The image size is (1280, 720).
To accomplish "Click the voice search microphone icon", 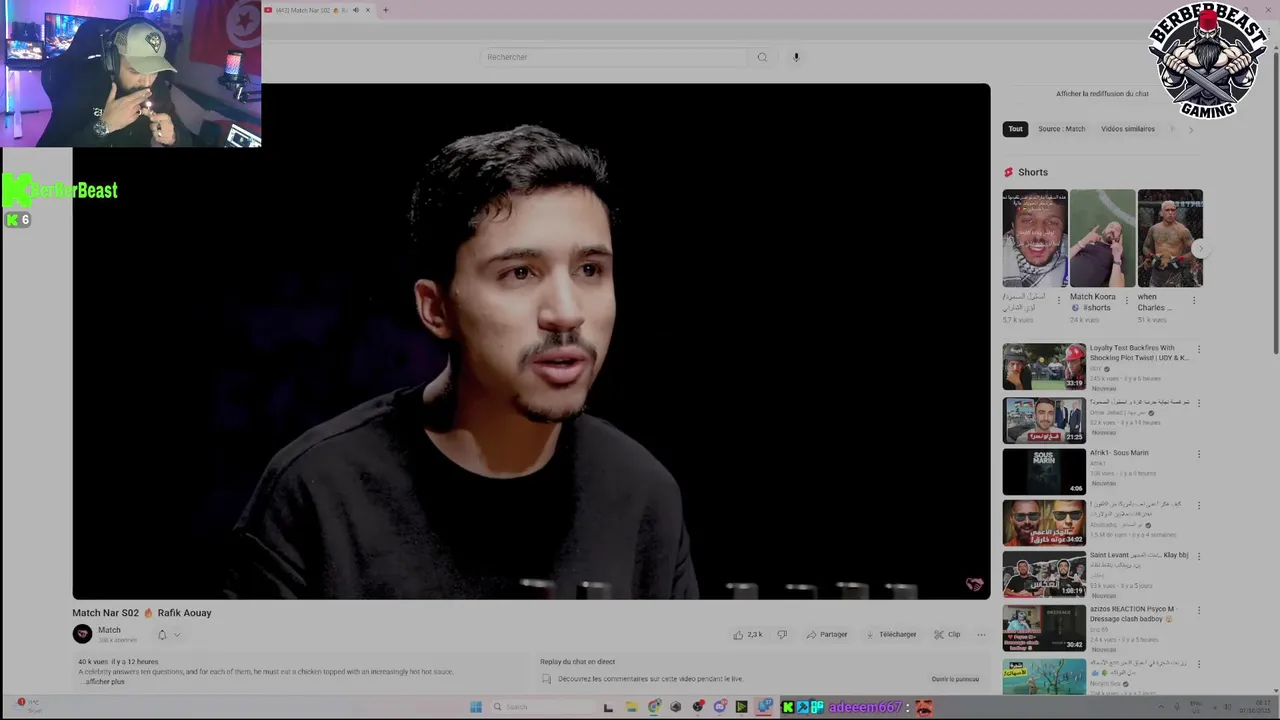I will (x=796, y=57).
